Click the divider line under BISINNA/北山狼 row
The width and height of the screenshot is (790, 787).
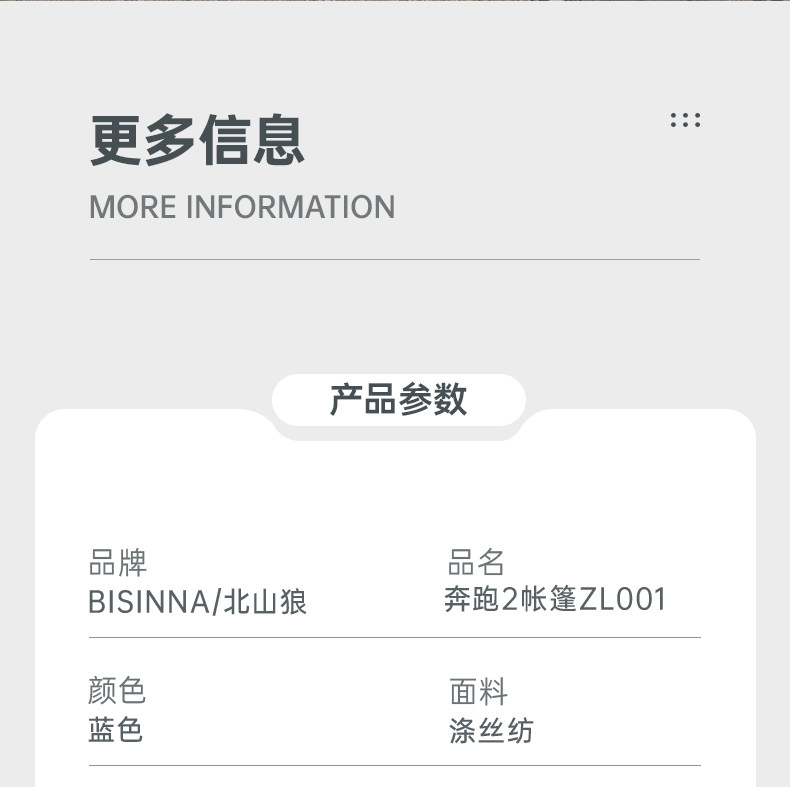(x=394, y=637)
